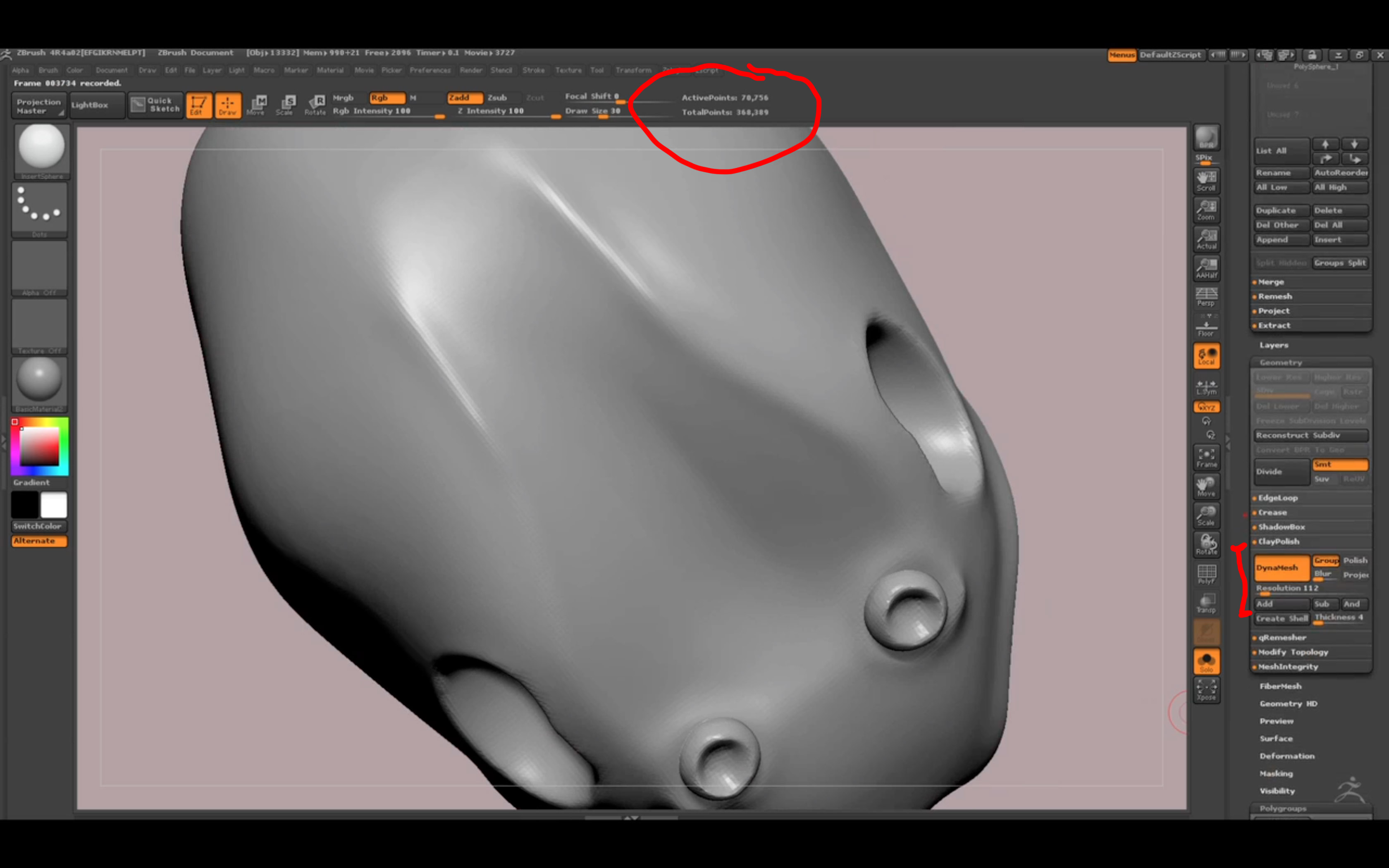This screenshot has width=1389, height=868.
Task: Click the Frame mesh icon
Action: 1206,458
